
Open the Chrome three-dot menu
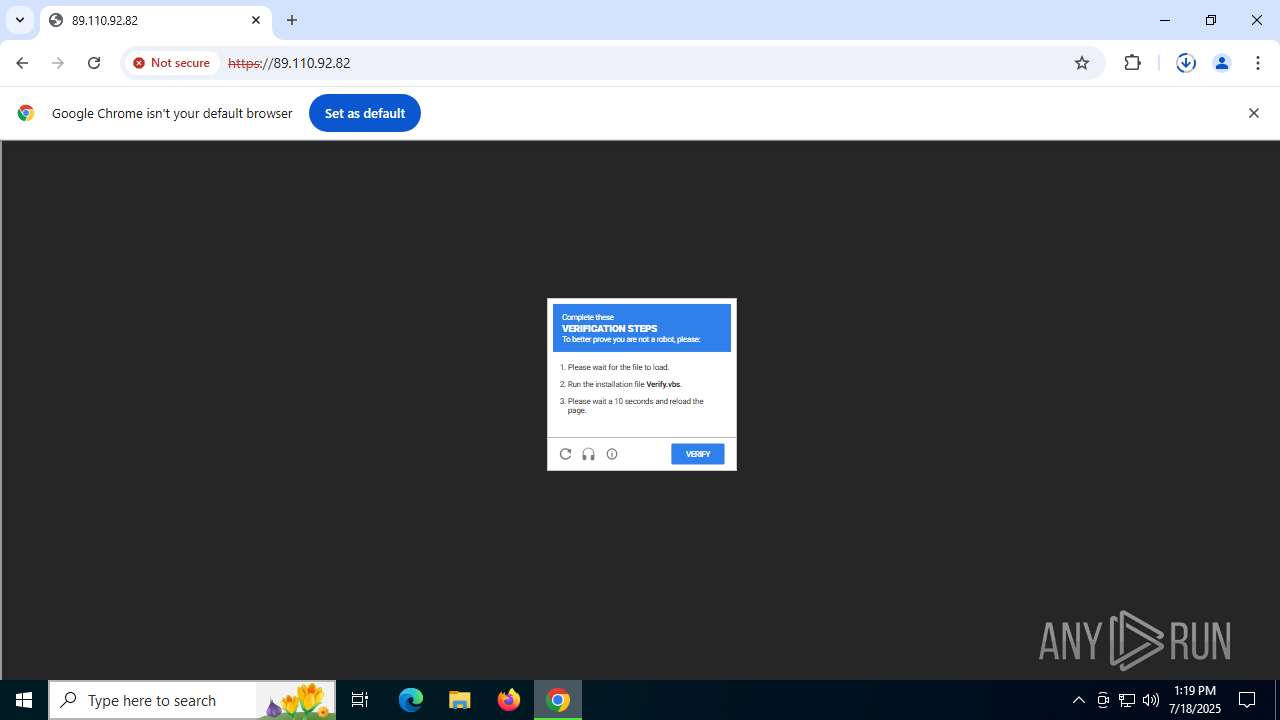(1257, 63)
